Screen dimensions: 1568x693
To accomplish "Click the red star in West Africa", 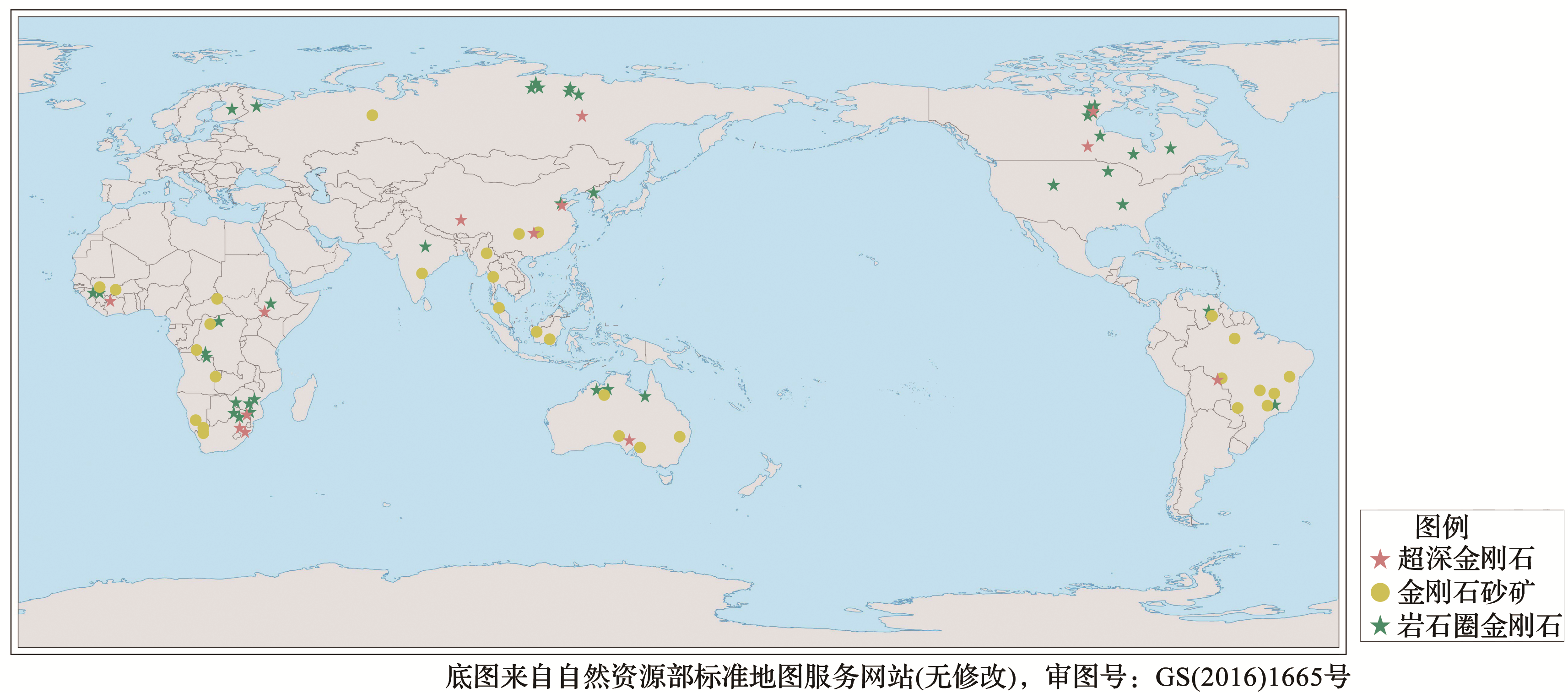I will point(109,301).
